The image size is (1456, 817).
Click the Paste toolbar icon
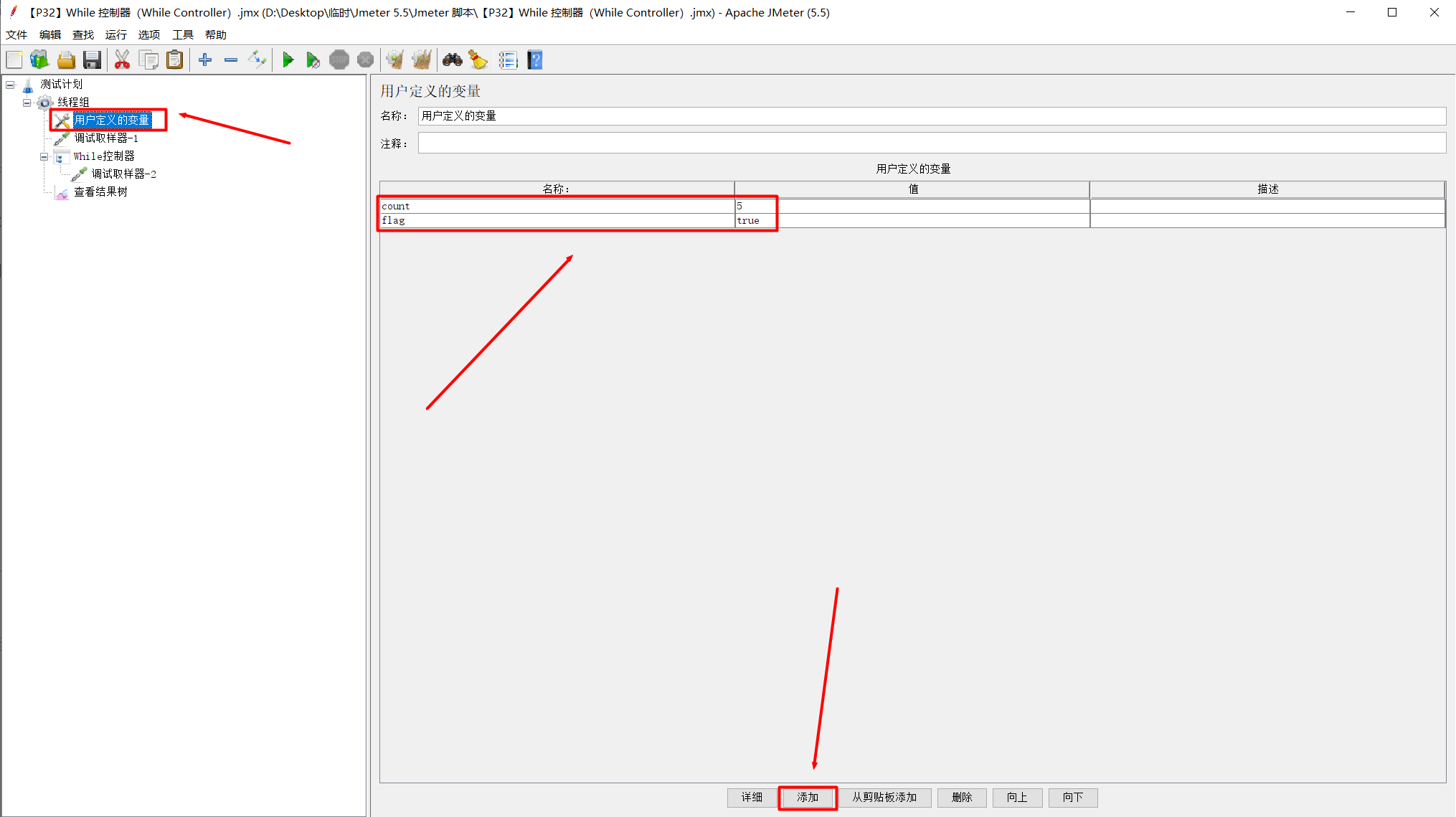tap(175, 60)
